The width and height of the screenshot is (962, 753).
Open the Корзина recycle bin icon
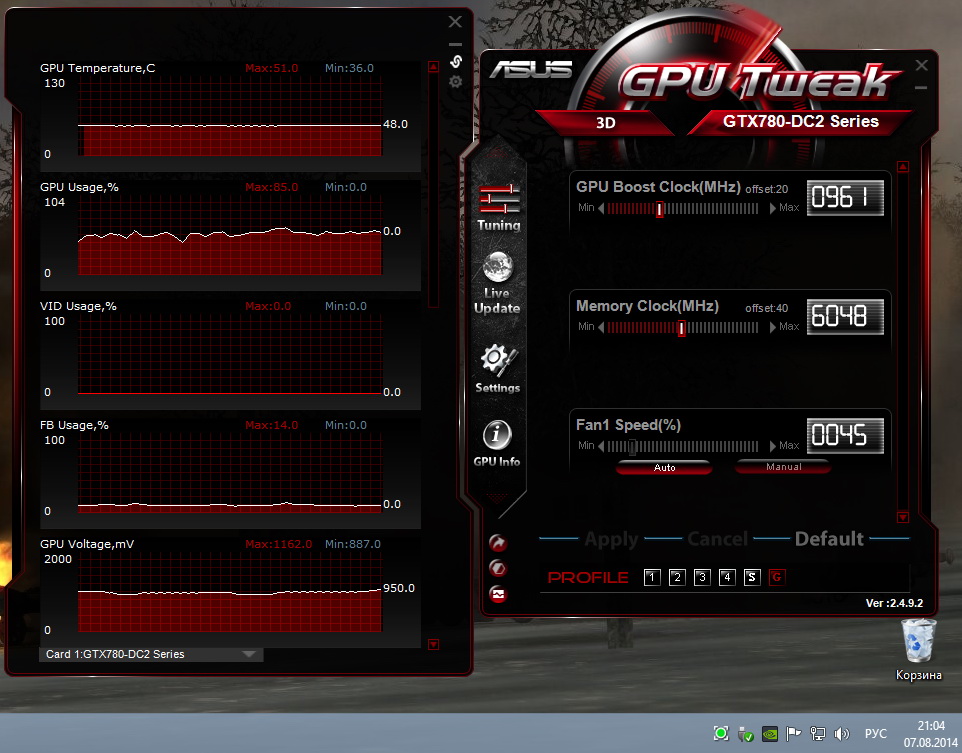[918, 649]
